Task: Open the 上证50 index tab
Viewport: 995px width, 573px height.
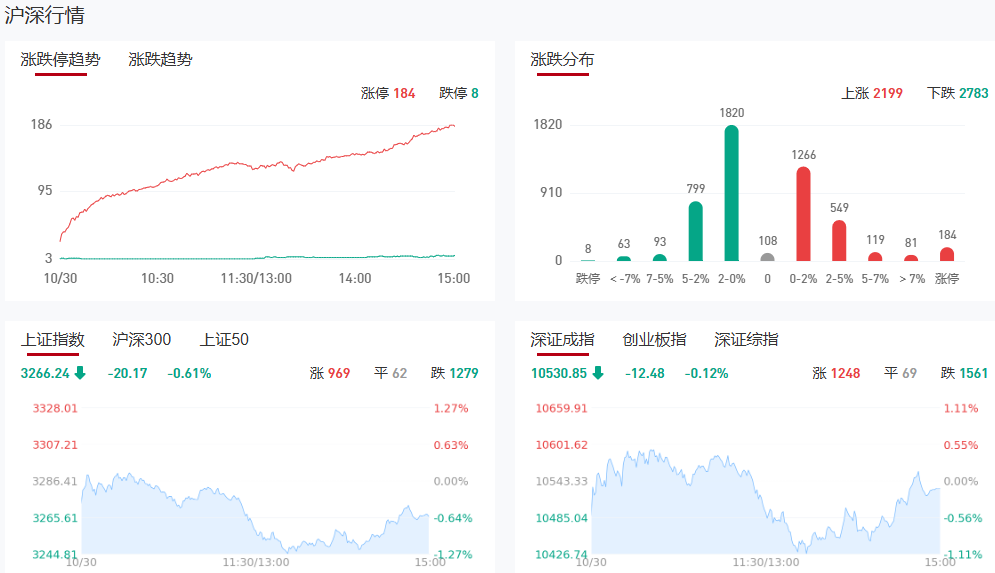Action: pyautogui.click(x=224, y=340)
